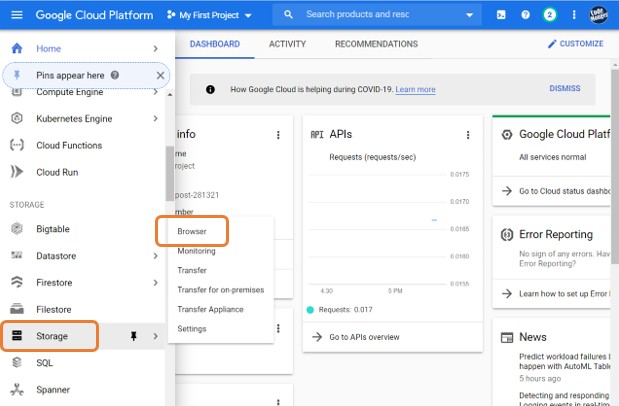Follow the Learn more link
The image size is (619, 406).
pos(415,90)
